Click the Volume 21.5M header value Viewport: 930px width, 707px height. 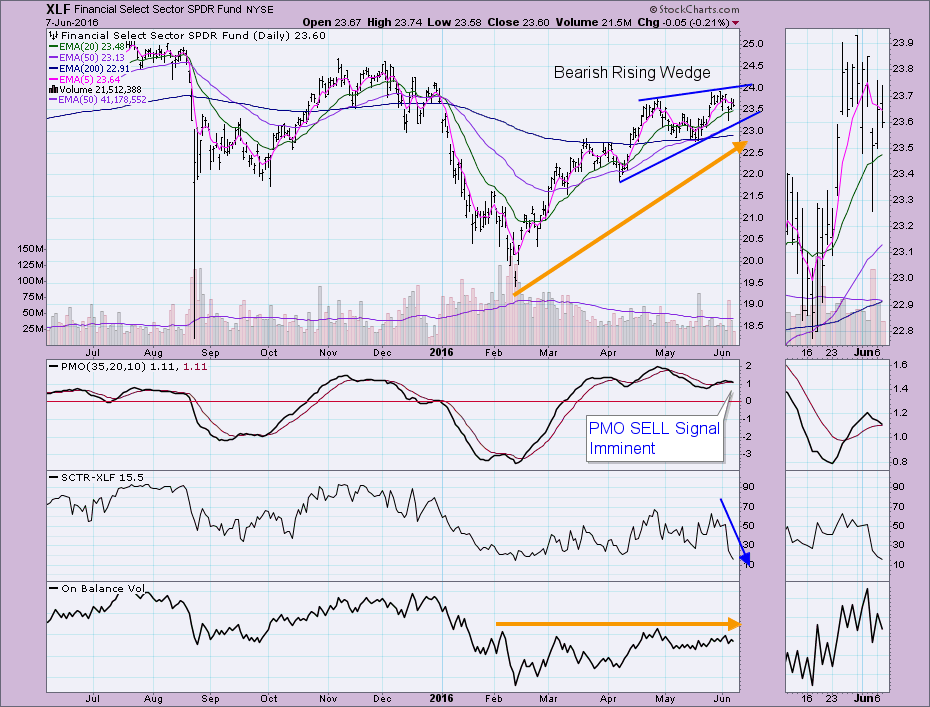(594, 23)
